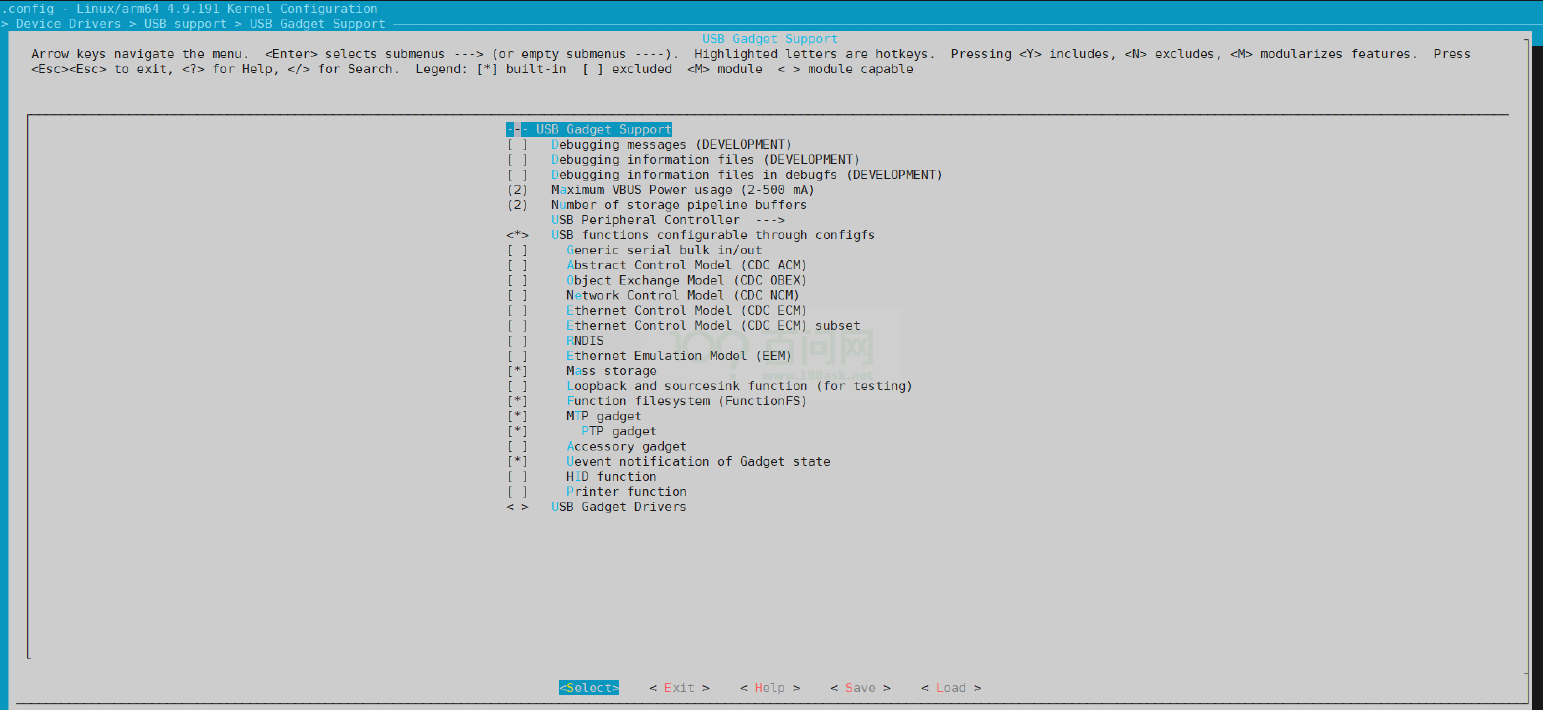Disable the MTP gadget option
The height and width of the screenshot is (710, 1543).
(x=574, y=416)
